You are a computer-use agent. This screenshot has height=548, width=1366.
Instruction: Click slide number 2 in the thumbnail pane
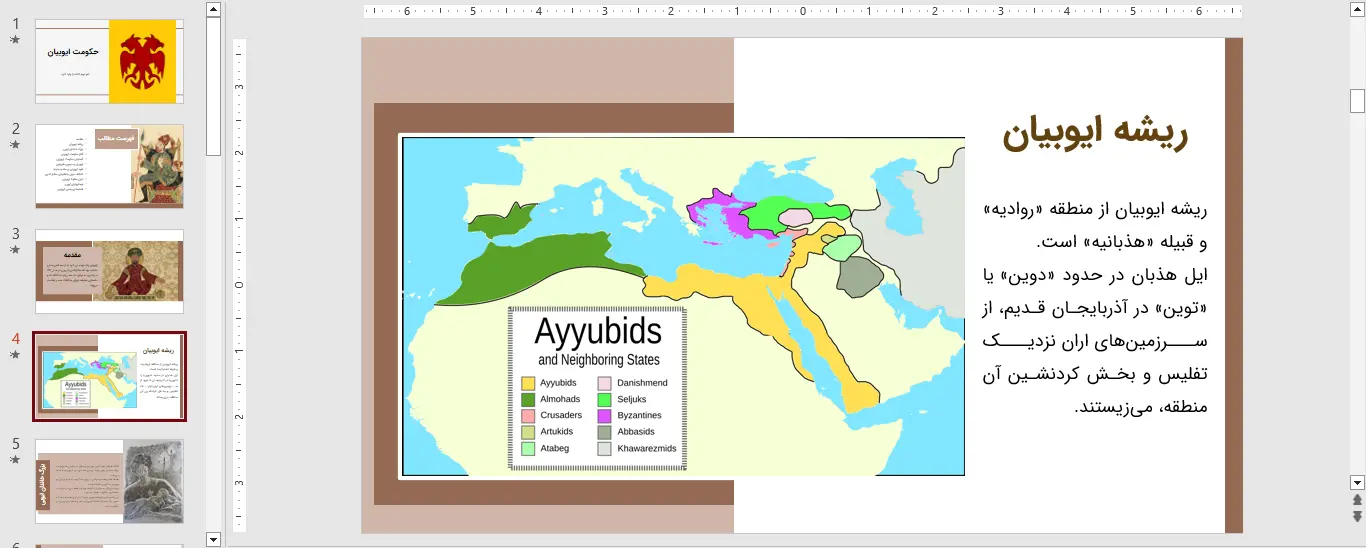click(15, 128)
